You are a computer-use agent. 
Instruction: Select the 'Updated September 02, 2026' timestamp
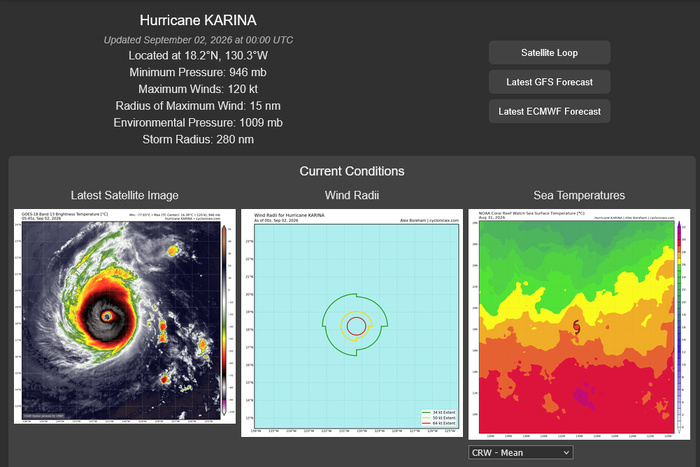coord(198,40)
